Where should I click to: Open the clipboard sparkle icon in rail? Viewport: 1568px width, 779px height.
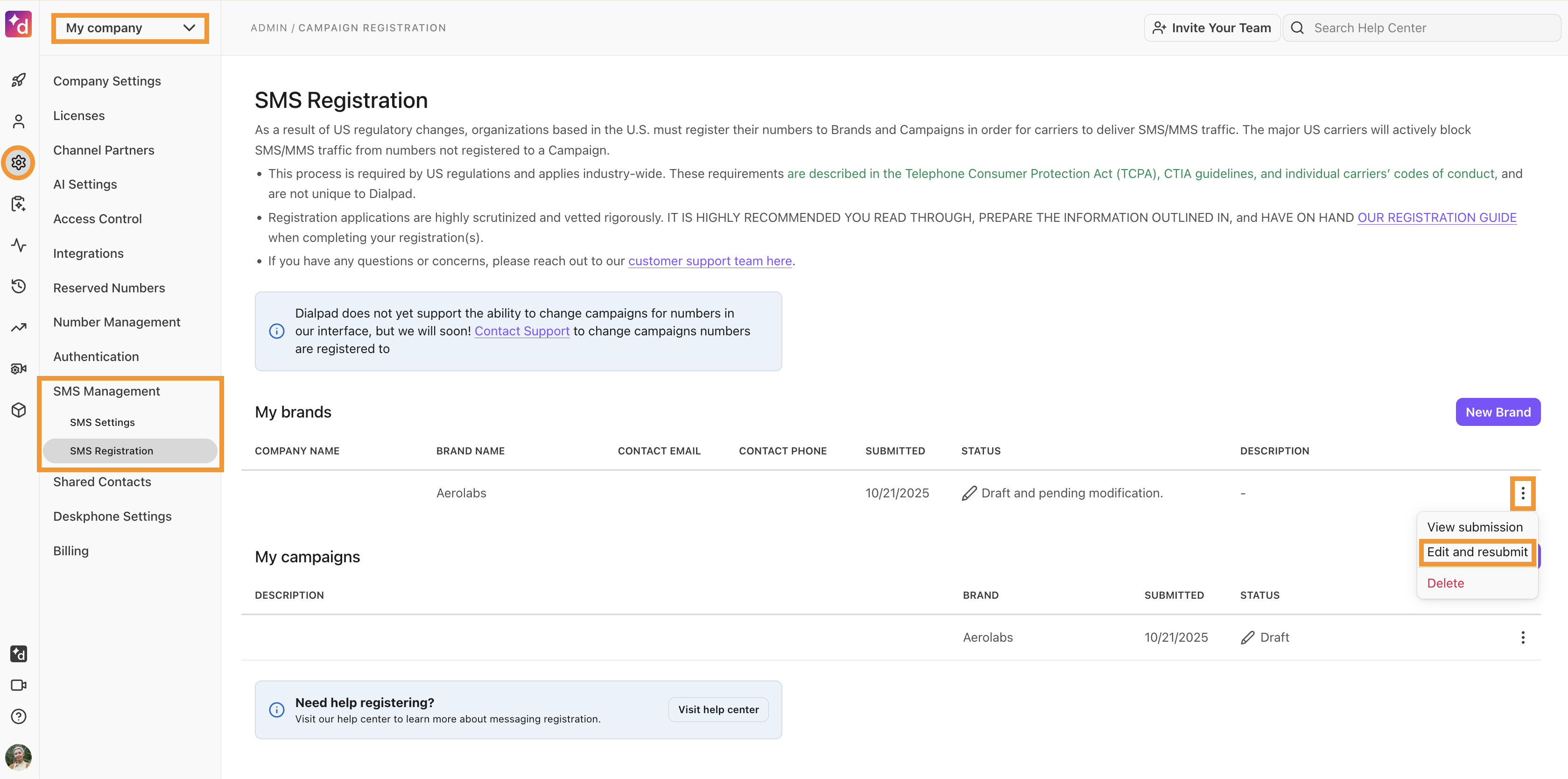tap(19, 204)
